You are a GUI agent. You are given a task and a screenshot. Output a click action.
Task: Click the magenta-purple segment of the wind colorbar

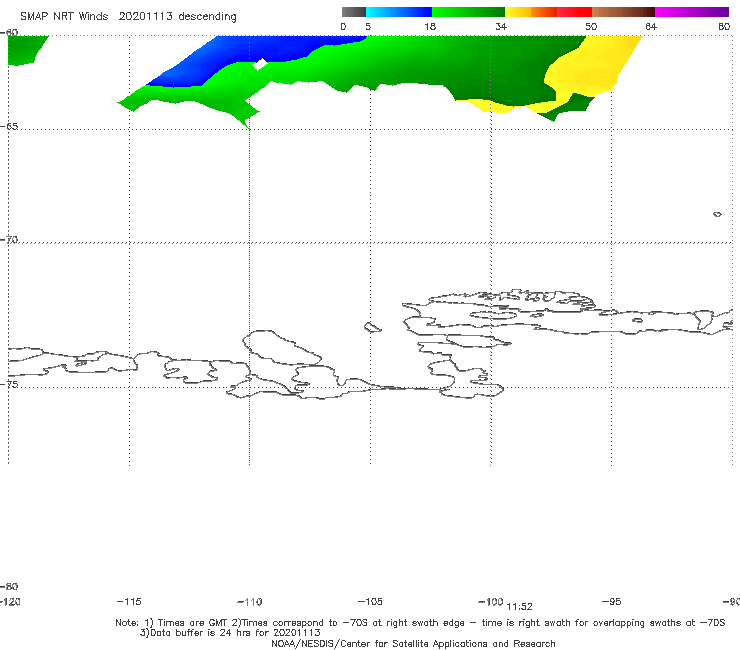(x=692, y=12)
